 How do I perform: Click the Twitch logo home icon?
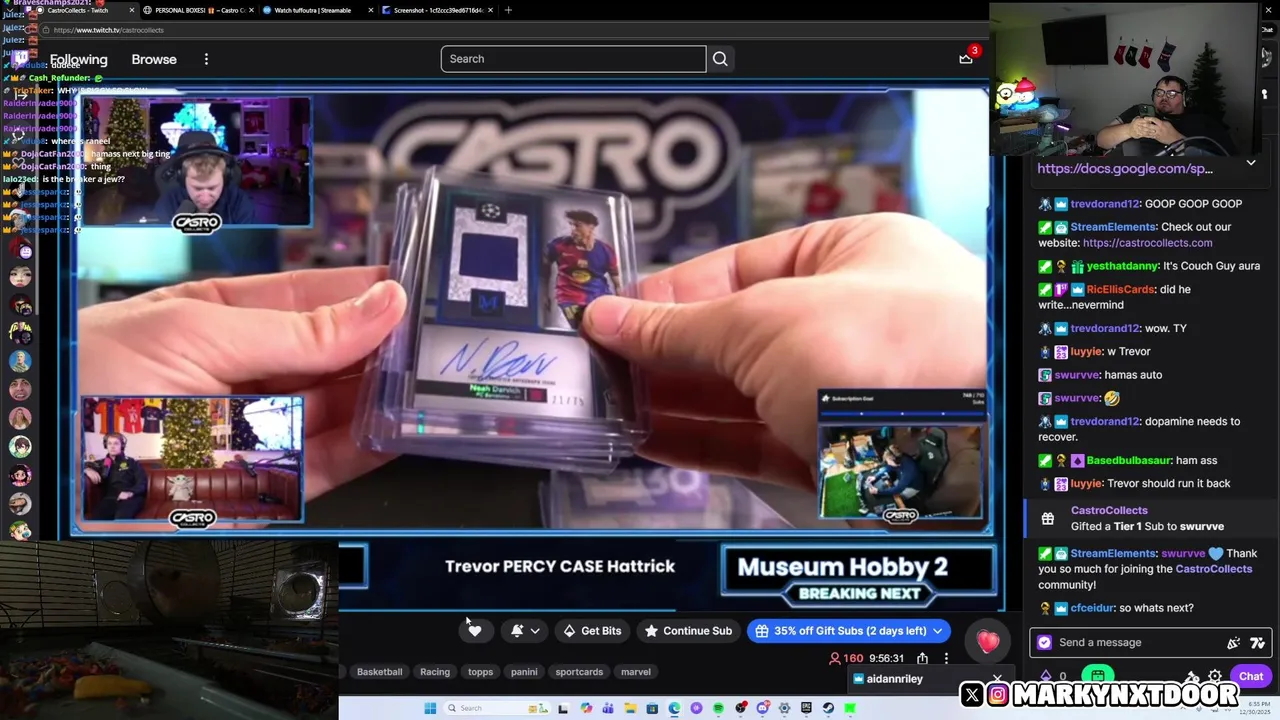(x=20, y=58)
